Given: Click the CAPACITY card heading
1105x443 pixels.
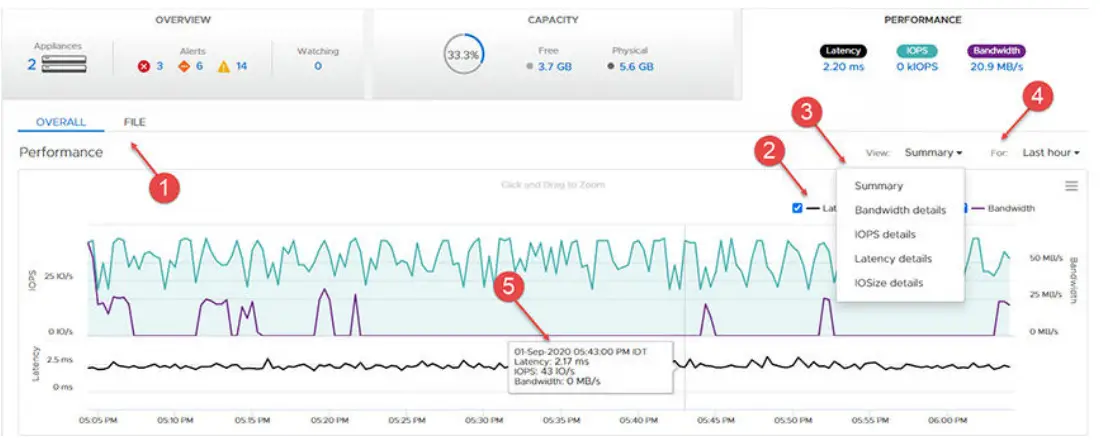Looking at the screenshot, I should pos(552,20).
